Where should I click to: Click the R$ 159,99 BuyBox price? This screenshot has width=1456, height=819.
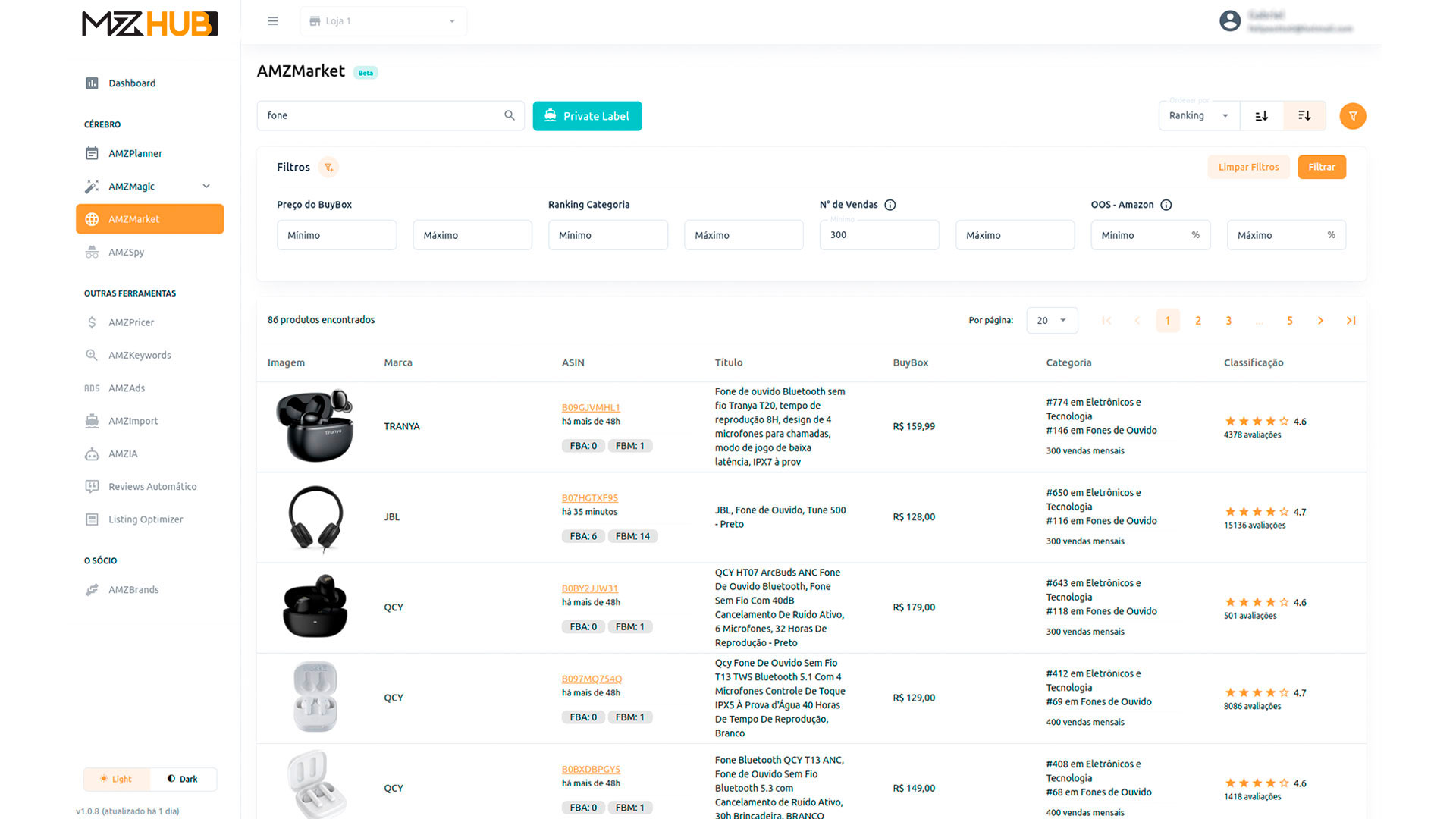[914, 426]
